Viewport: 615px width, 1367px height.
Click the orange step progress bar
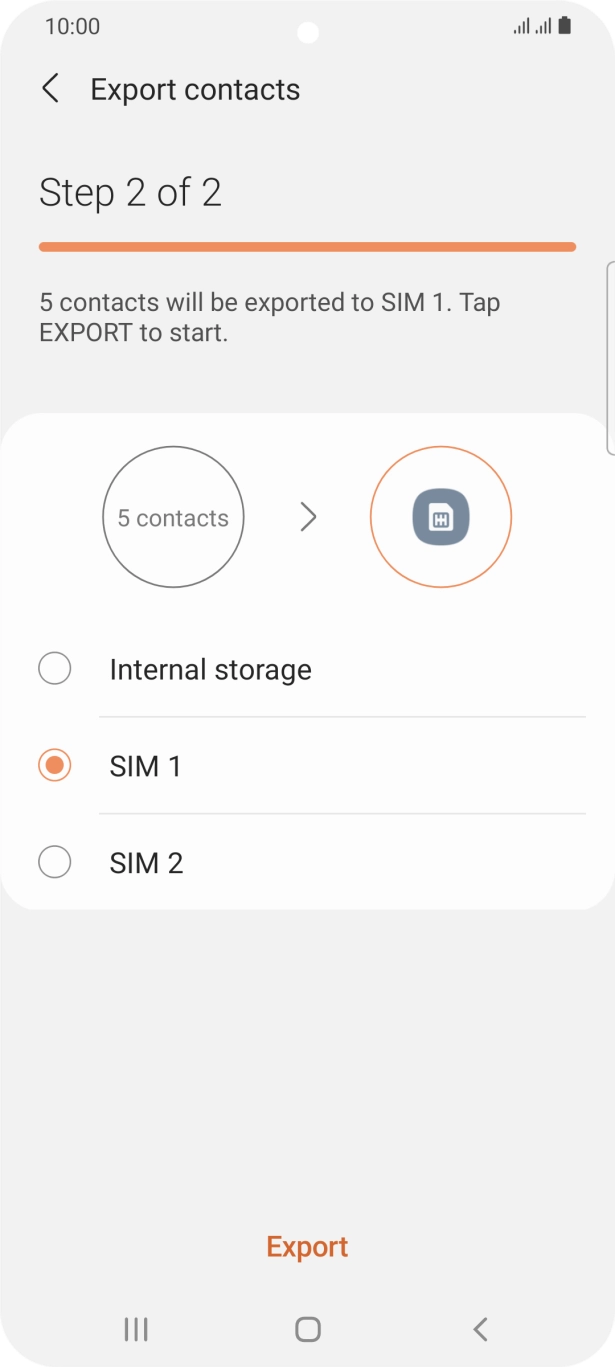tap(307, 247)
